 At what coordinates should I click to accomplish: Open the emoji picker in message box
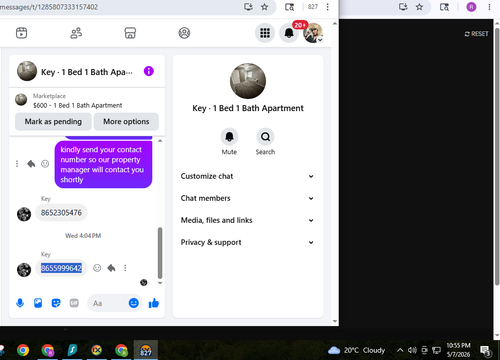(134, 303)
